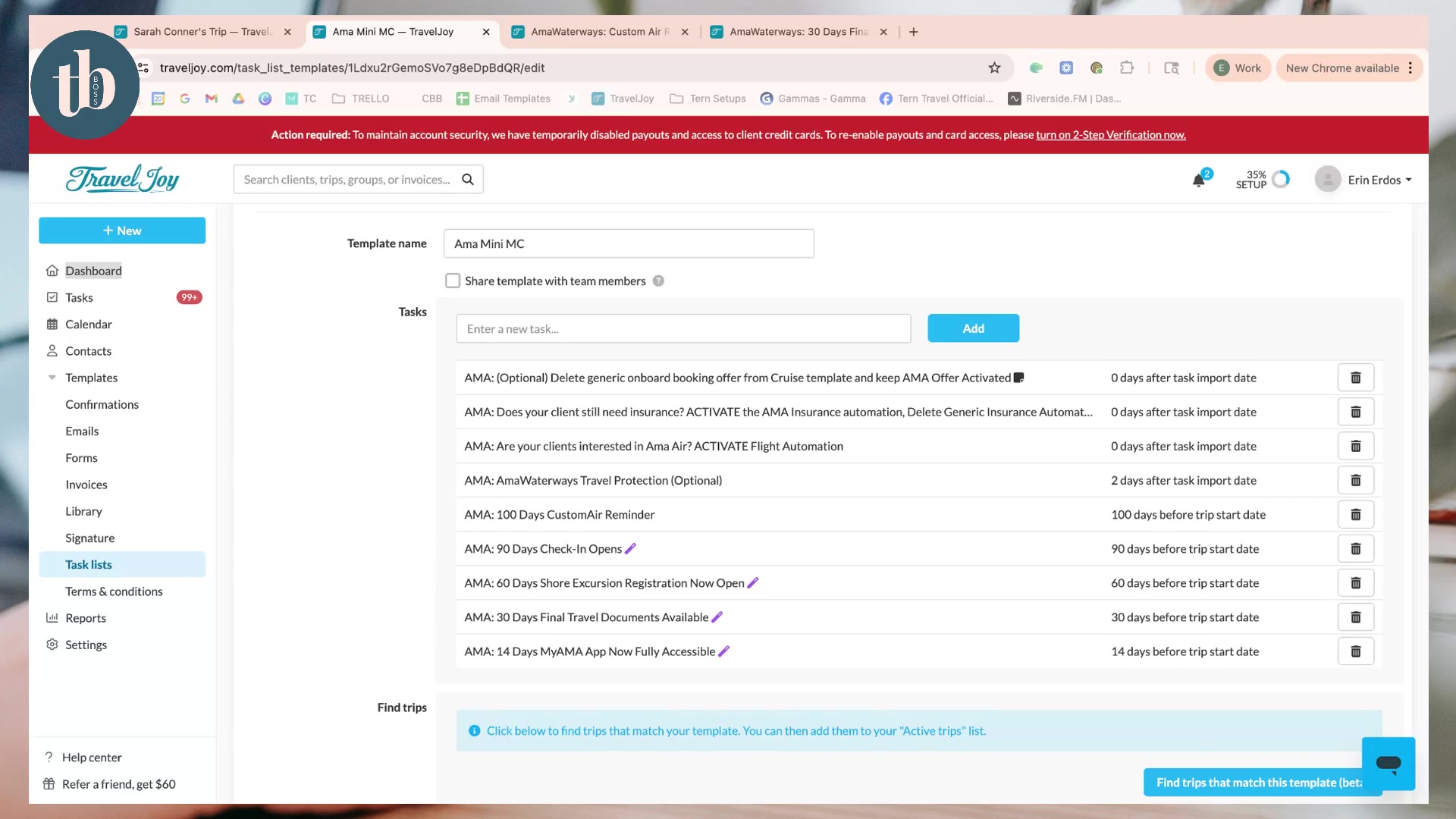Focus the Enter a new task field

click(x=683, y=328)
